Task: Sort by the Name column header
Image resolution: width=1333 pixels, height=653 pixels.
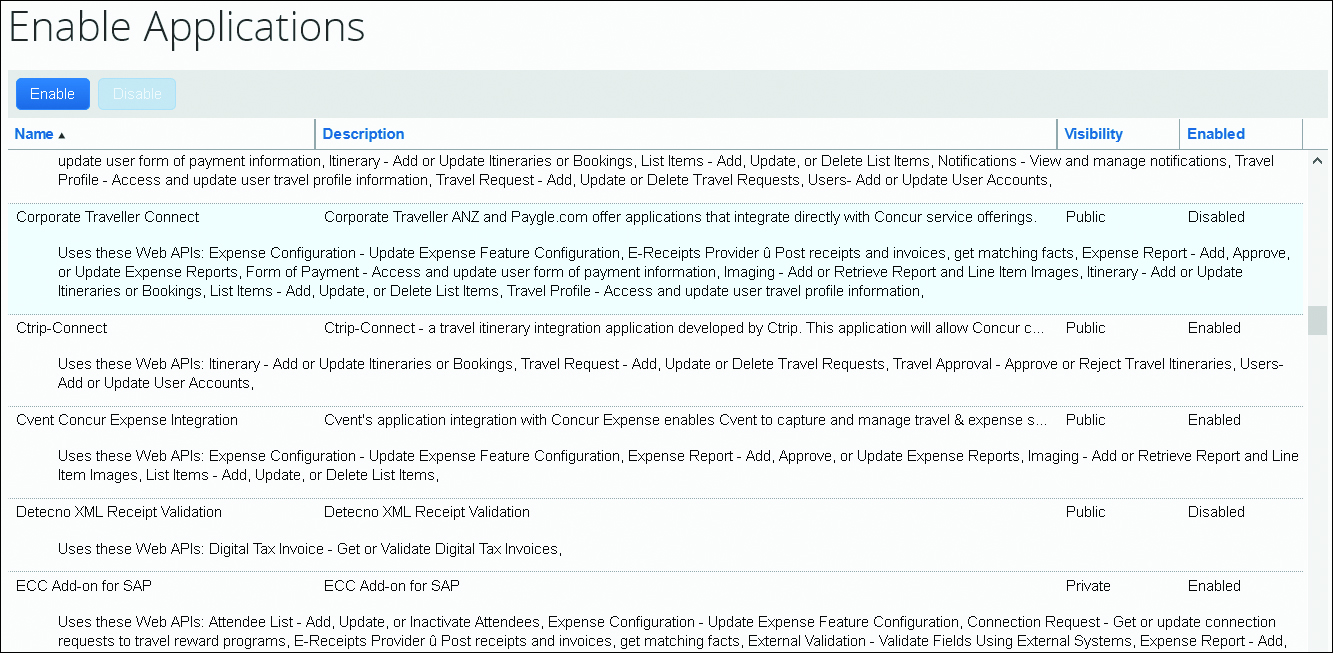Action: (x=34, y=134)
